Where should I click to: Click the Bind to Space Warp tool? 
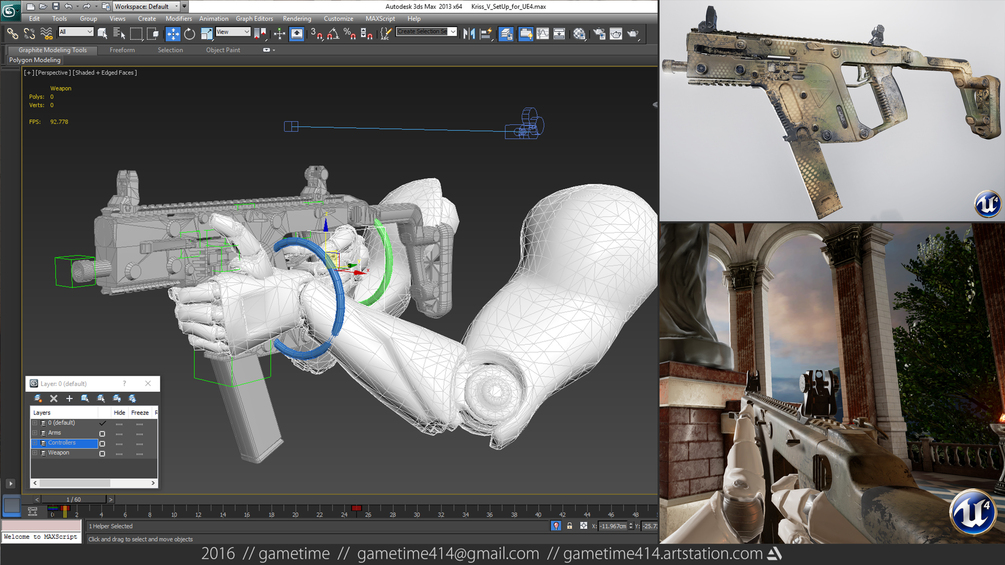(47, 33)
